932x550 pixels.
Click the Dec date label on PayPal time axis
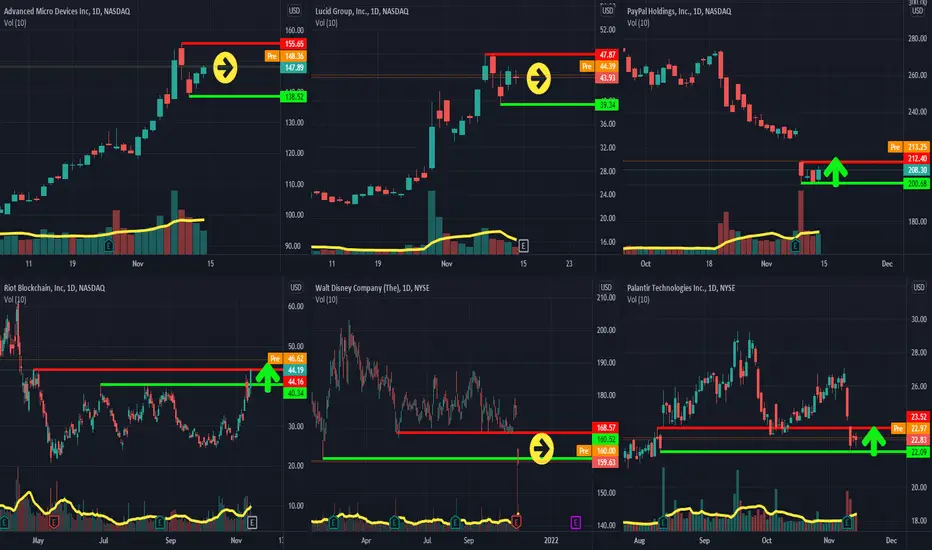[x=887, y=263]
